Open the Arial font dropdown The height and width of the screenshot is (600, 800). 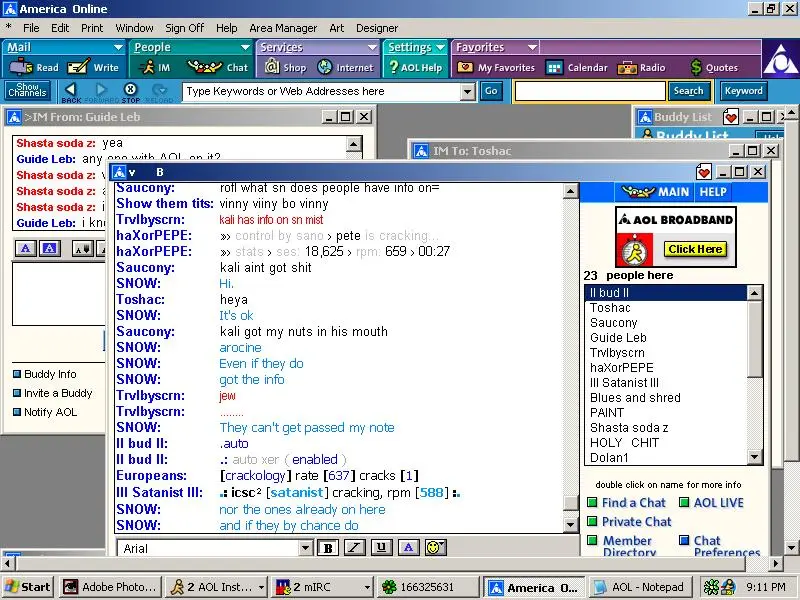(x=305, y=548)
